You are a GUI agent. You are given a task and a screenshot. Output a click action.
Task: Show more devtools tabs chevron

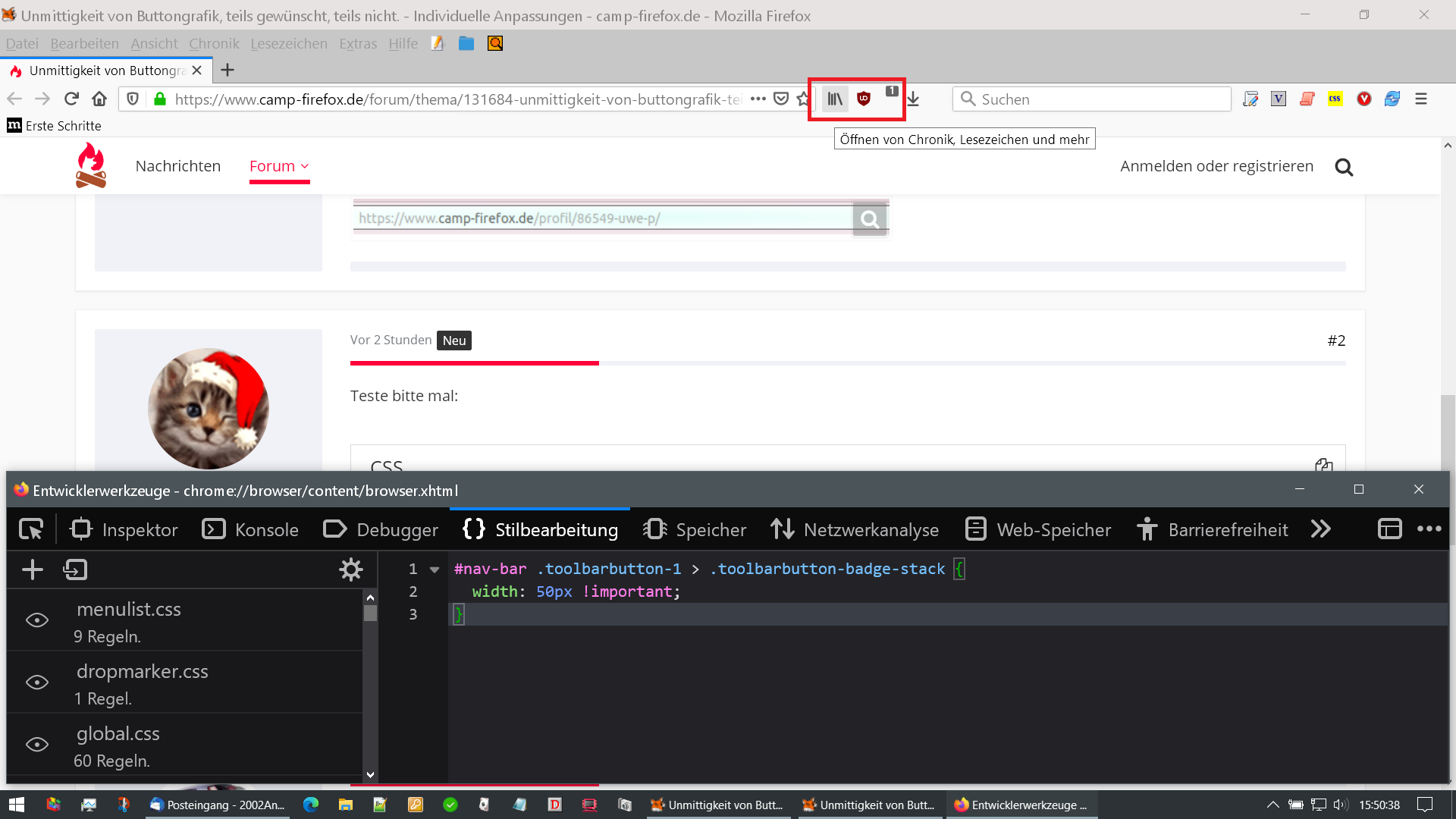pos(1320,529)
